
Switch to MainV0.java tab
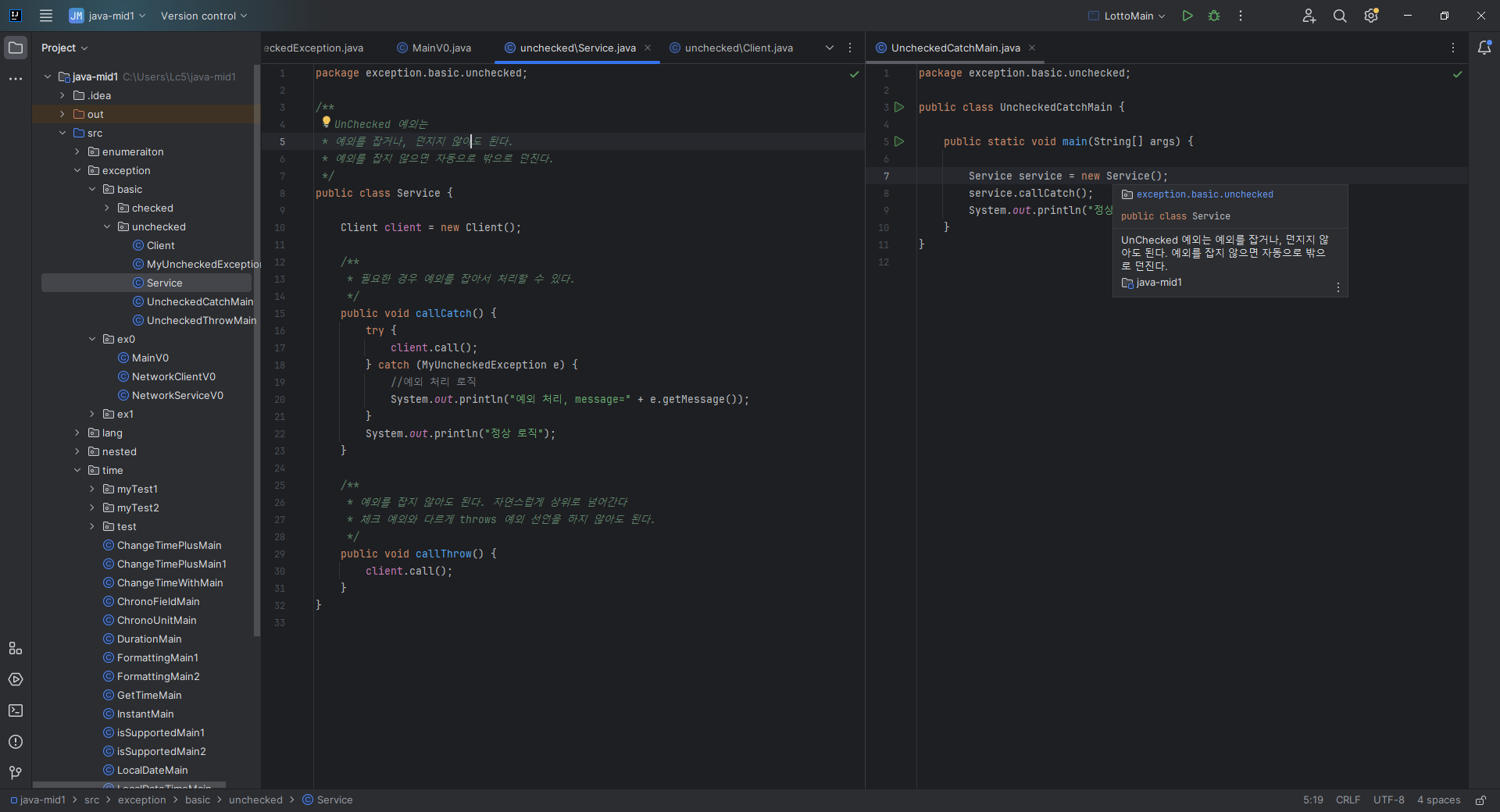click(x=434, y=48)
